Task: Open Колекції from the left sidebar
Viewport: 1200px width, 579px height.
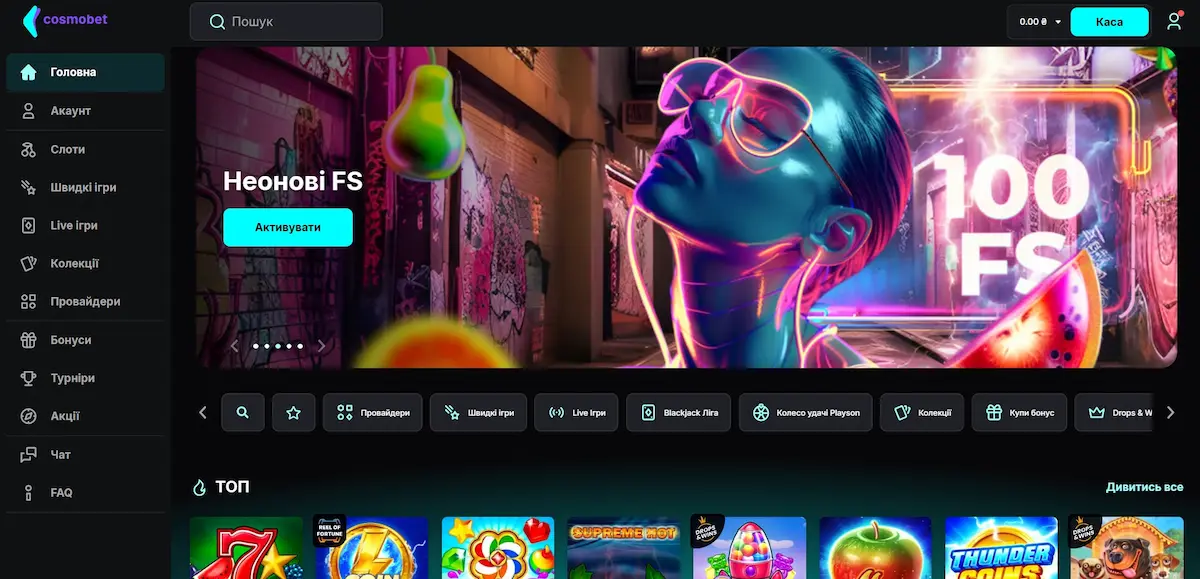Action: (x=85, y=263)
